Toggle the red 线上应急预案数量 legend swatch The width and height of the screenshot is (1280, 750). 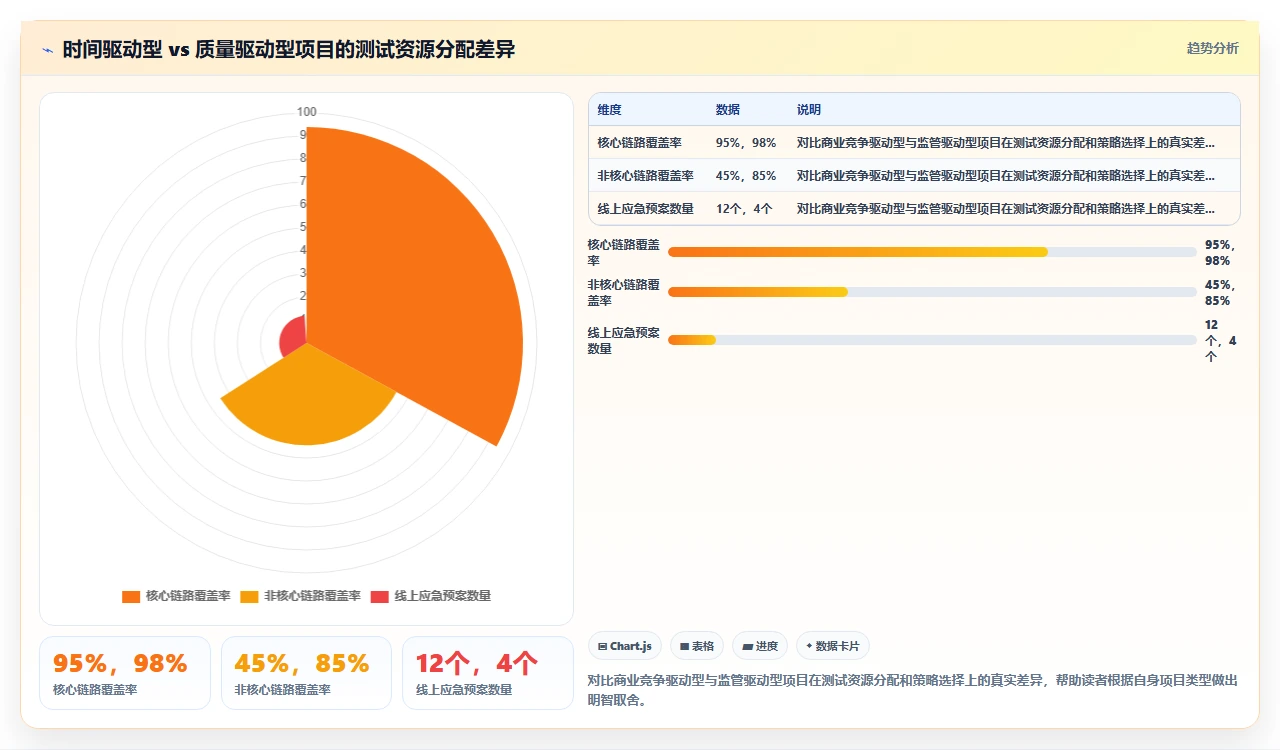tap(379, 596)
